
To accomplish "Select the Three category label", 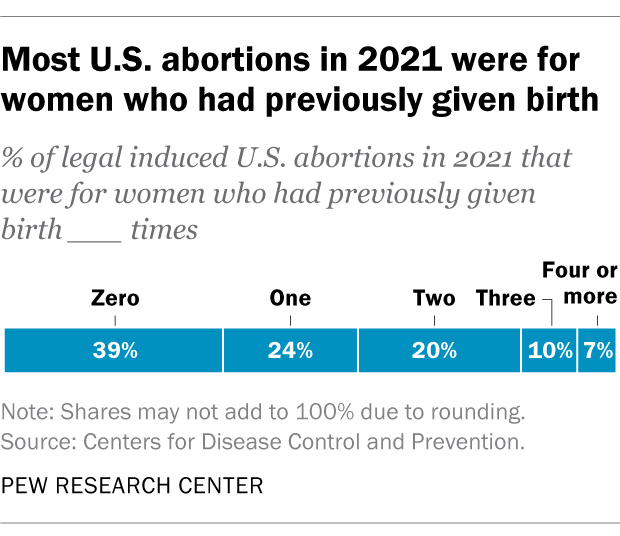I will coord(506,298).
